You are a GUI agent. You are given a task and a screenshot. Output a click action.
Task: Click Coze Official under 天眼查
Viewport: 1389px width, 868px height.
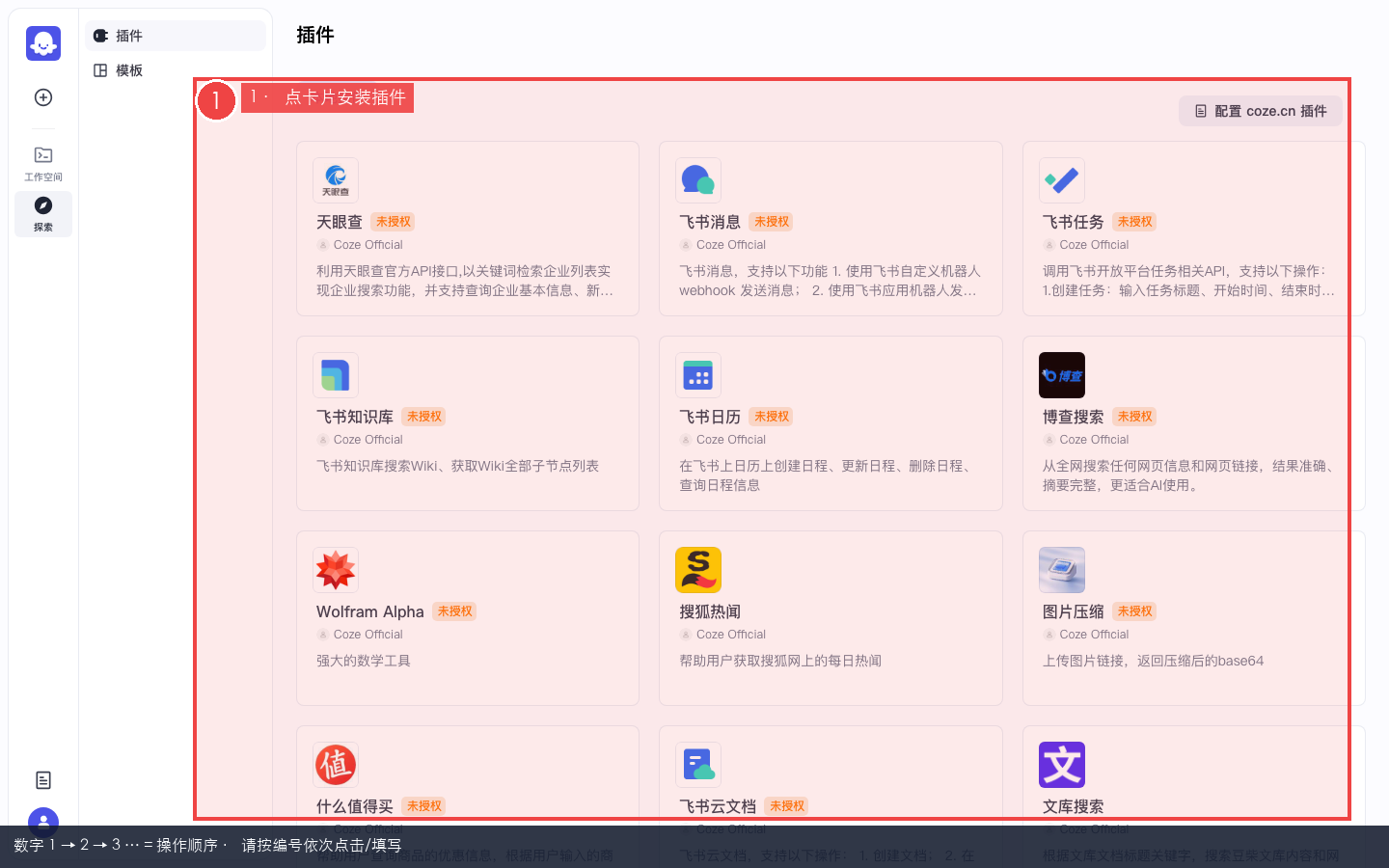368,245
